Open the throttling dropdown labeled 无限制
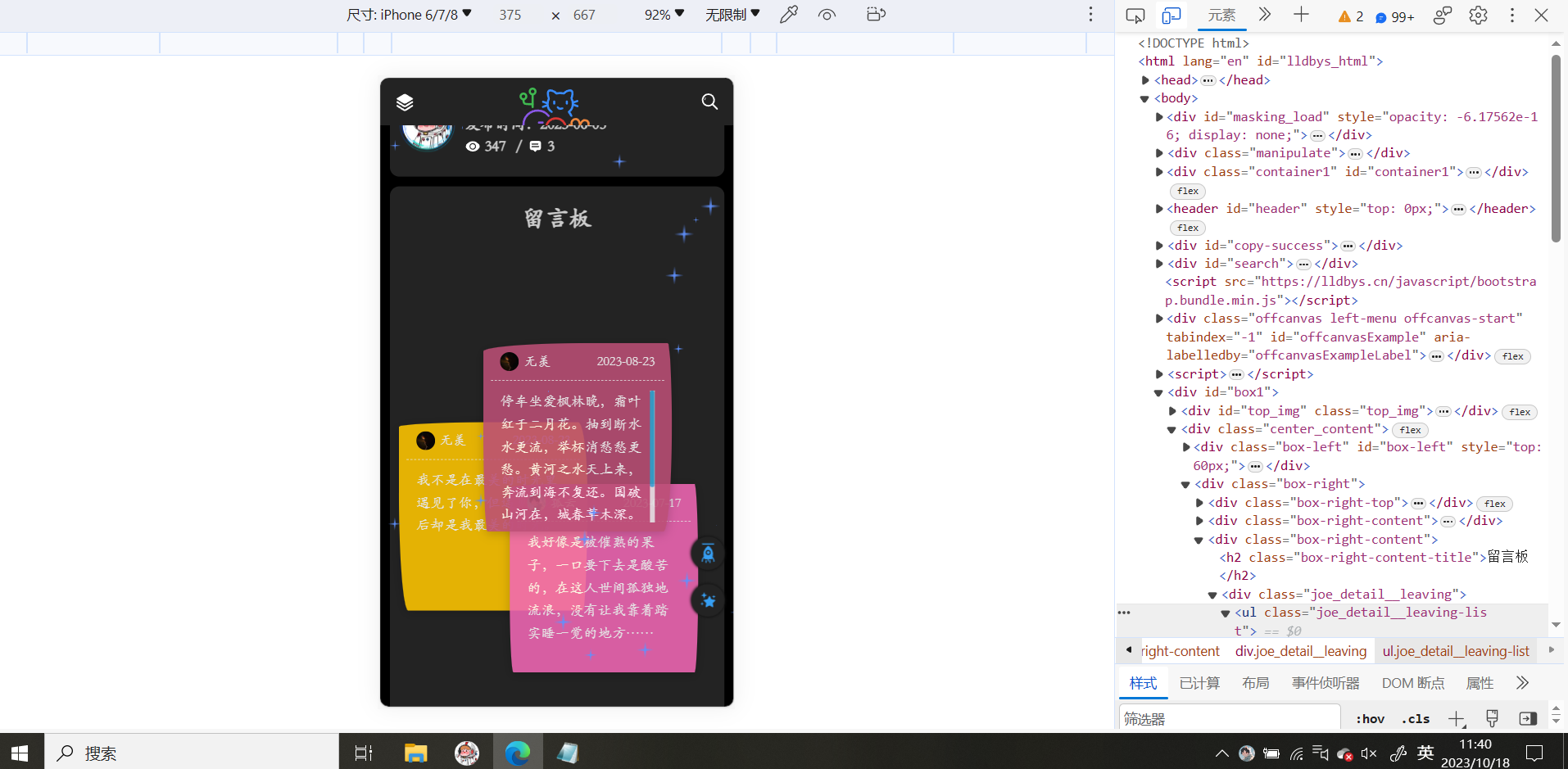The height and width of the screenshot is (769, 1568). 732,15
